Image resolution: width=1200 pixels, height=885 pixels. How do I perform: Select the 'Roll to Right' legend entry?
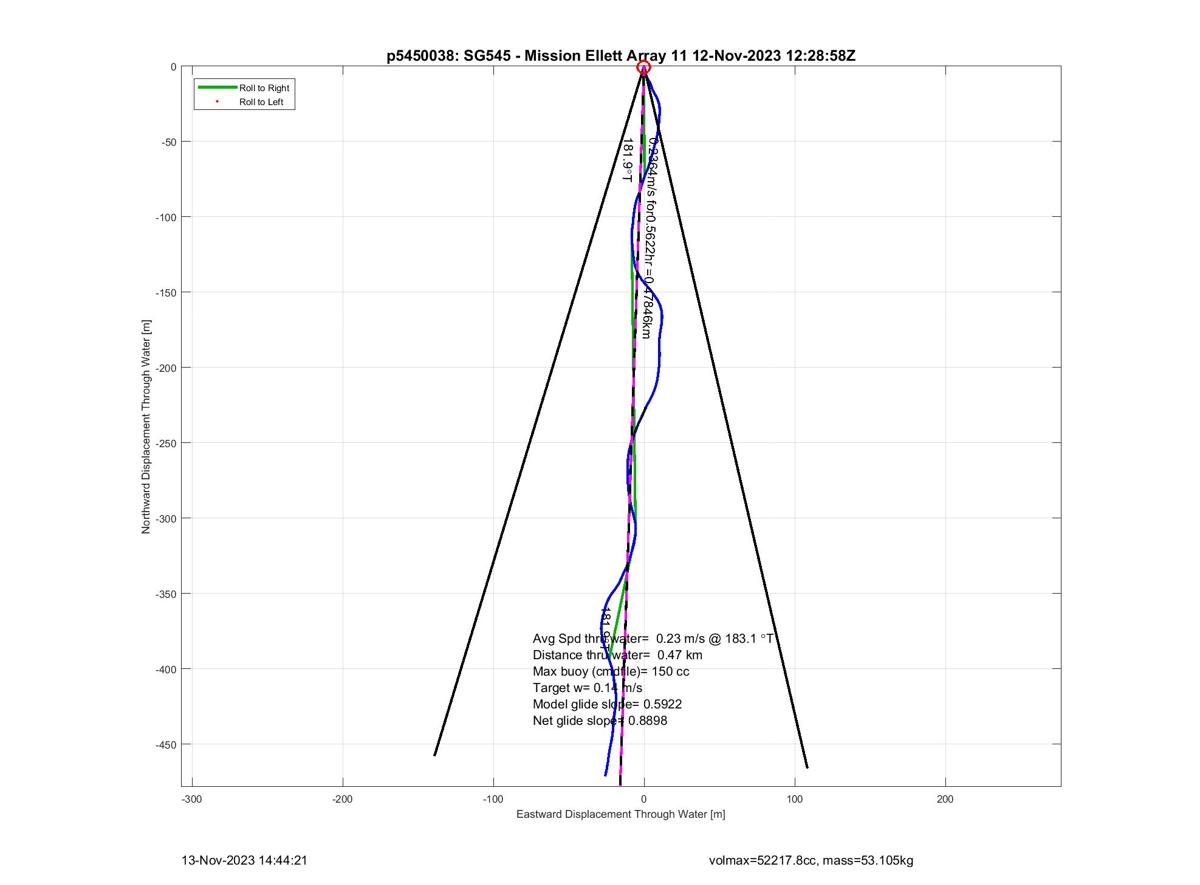[264, 88]
